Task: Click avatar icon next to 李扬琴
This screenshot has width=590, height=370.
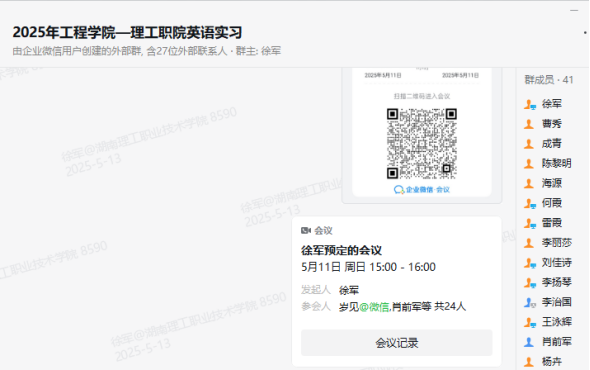Action: click(x=530, y=283)
